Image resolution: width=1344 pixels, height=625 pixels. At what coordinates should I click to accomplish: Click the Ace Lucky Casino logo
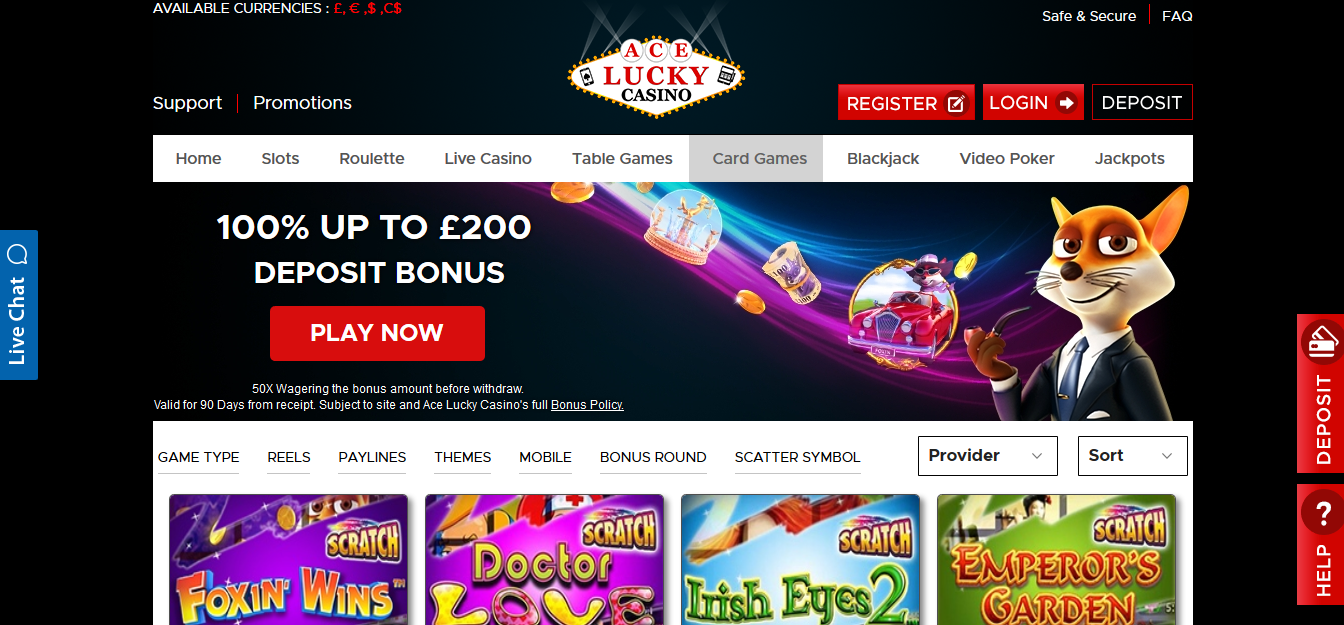pyautogui.click(x=656, y=76)
